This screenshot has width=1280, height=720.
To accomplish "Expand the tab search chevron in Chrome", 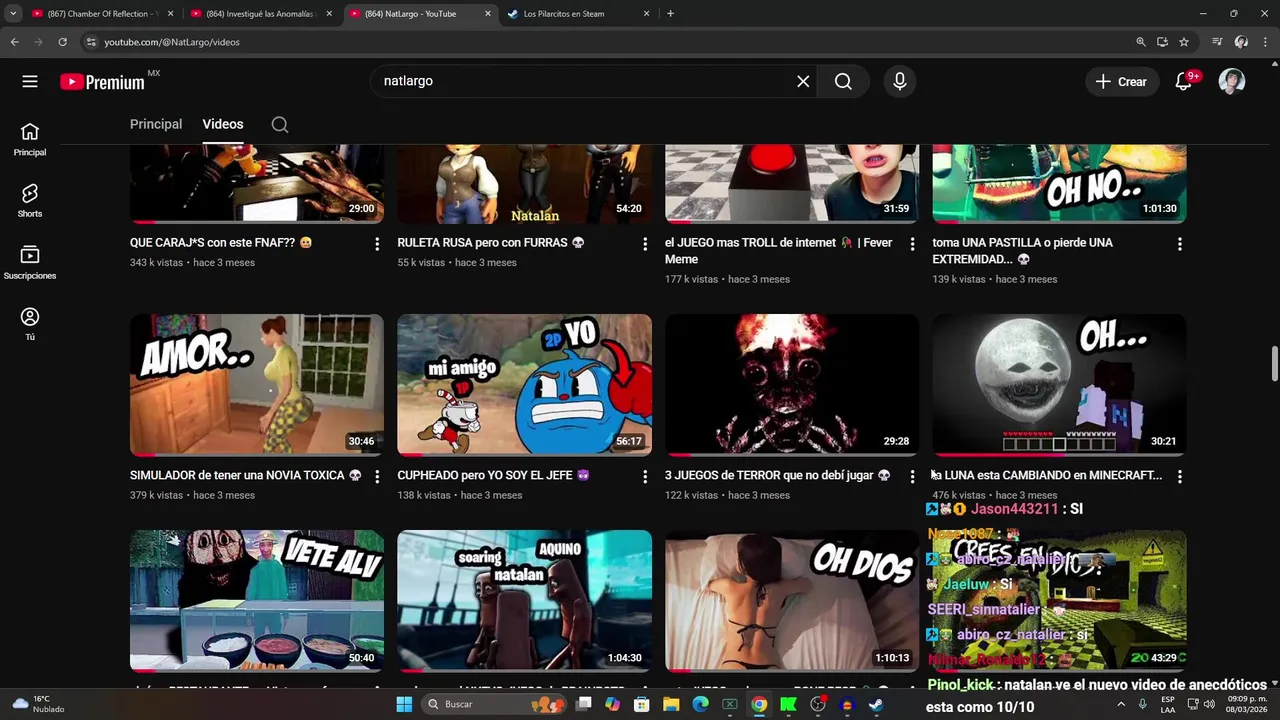I will click(x=13, y=14).
